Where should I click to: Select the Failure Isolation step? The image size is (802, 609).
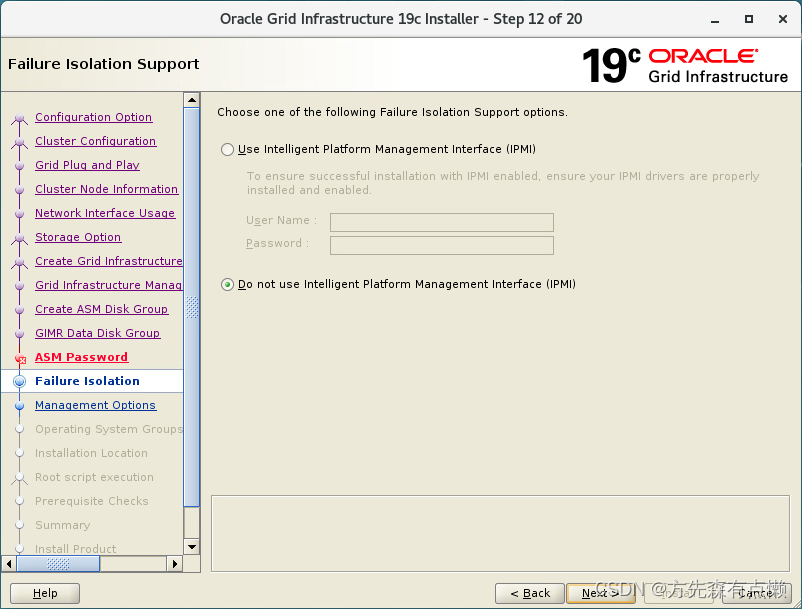point(87,381)
